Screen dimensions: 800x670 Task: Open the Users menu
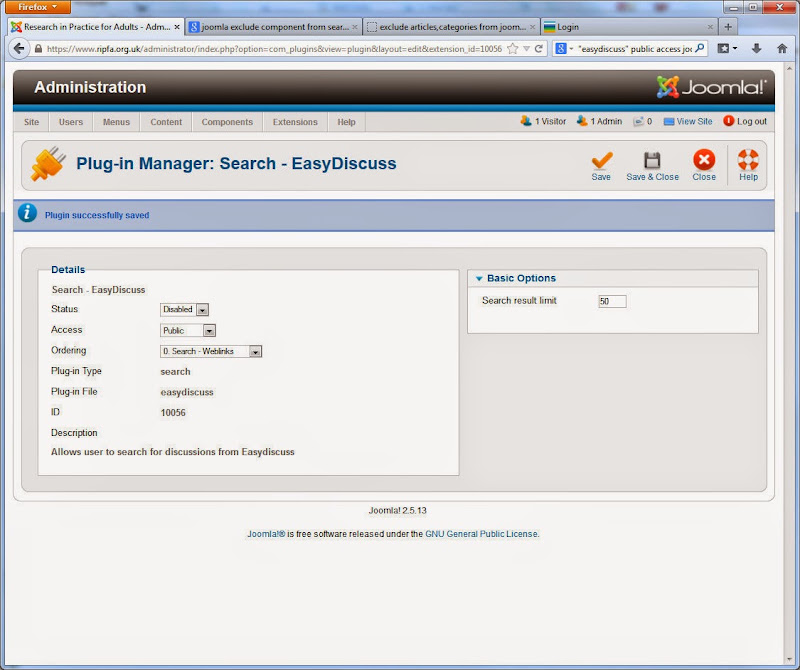click(70, 122)
